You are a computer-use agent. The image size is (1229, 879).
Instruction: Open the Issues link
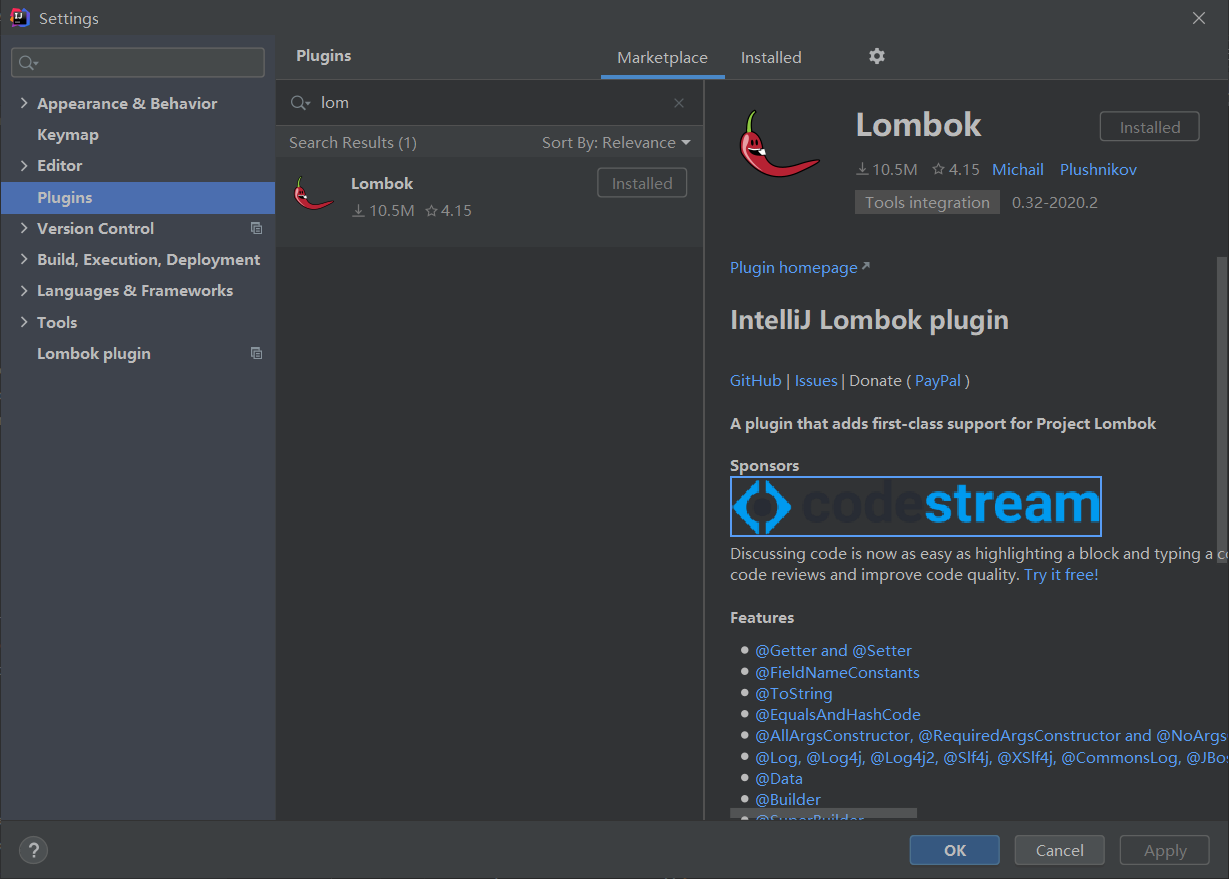point(816,380)
